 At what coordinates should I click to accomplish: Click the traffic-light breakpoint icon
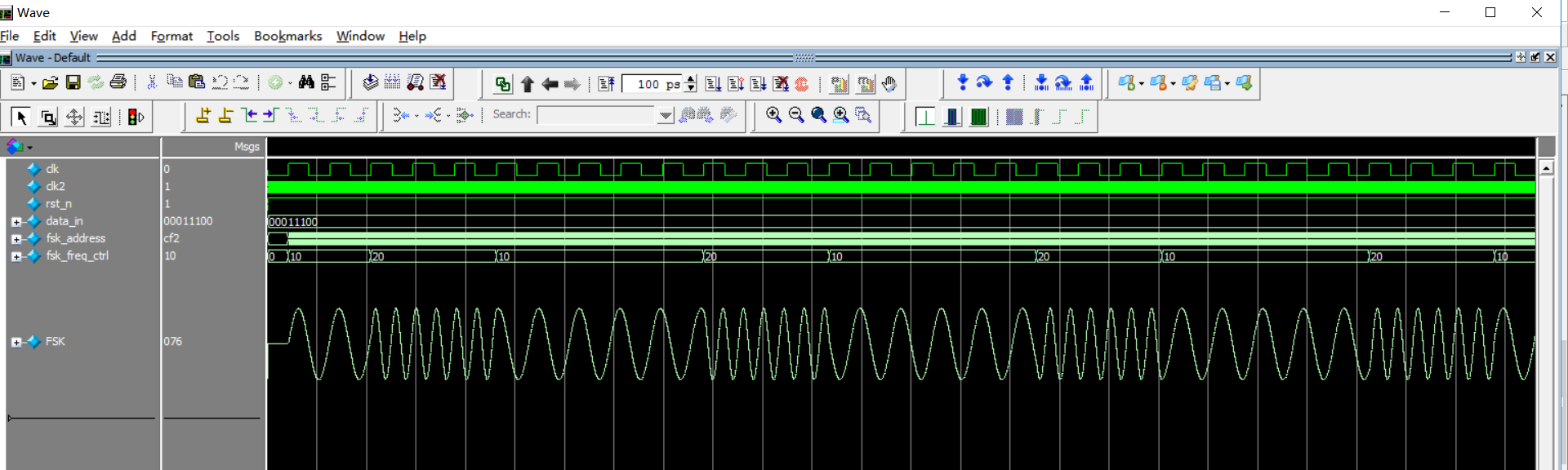click(x=136, y=117)
